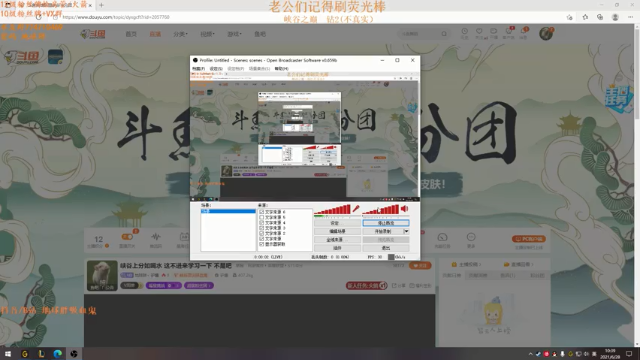Click the Stop Streaming button in OBS

(386, 223)
